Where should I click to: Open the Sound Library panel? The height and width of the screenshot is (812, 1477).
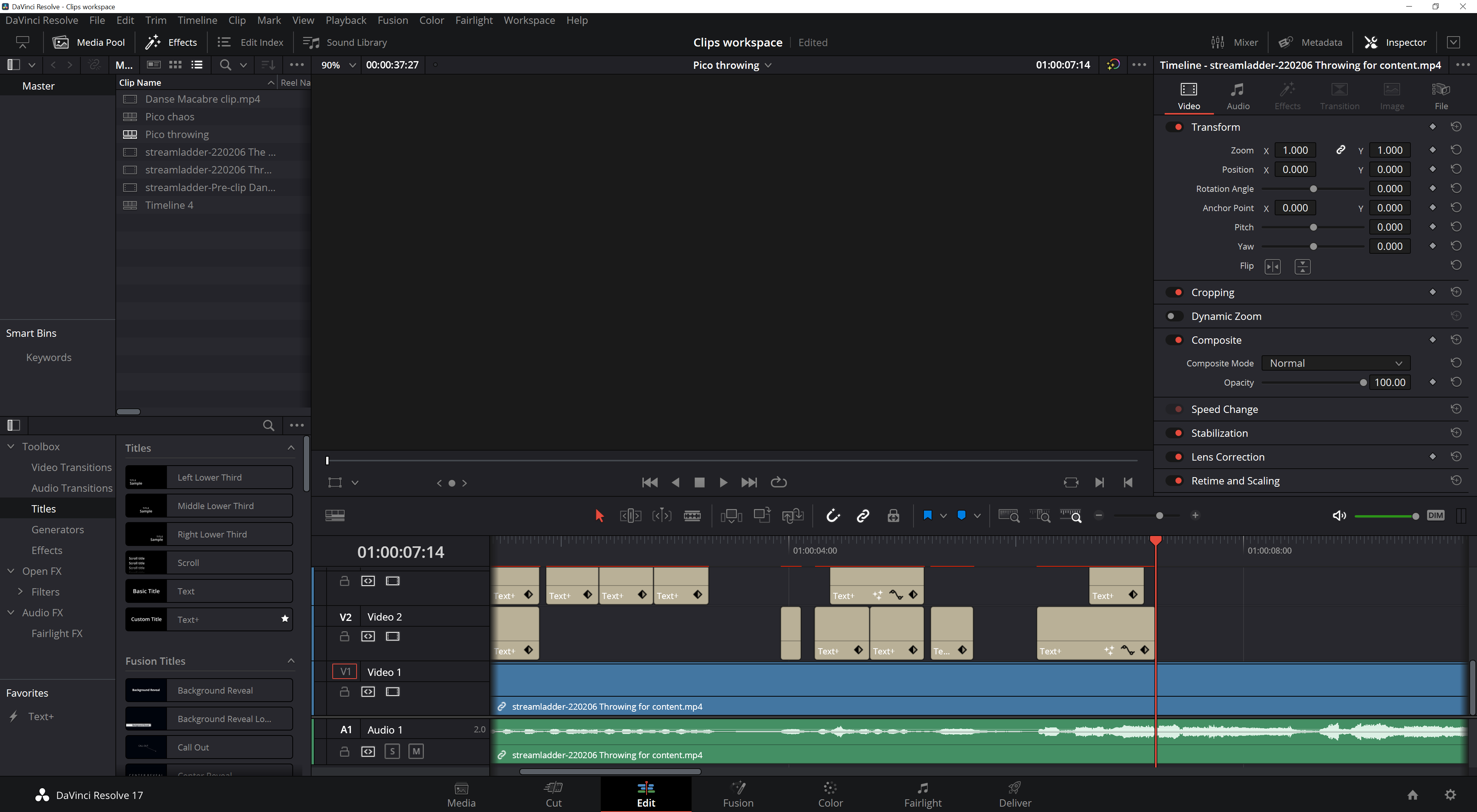tap(345, 42)
